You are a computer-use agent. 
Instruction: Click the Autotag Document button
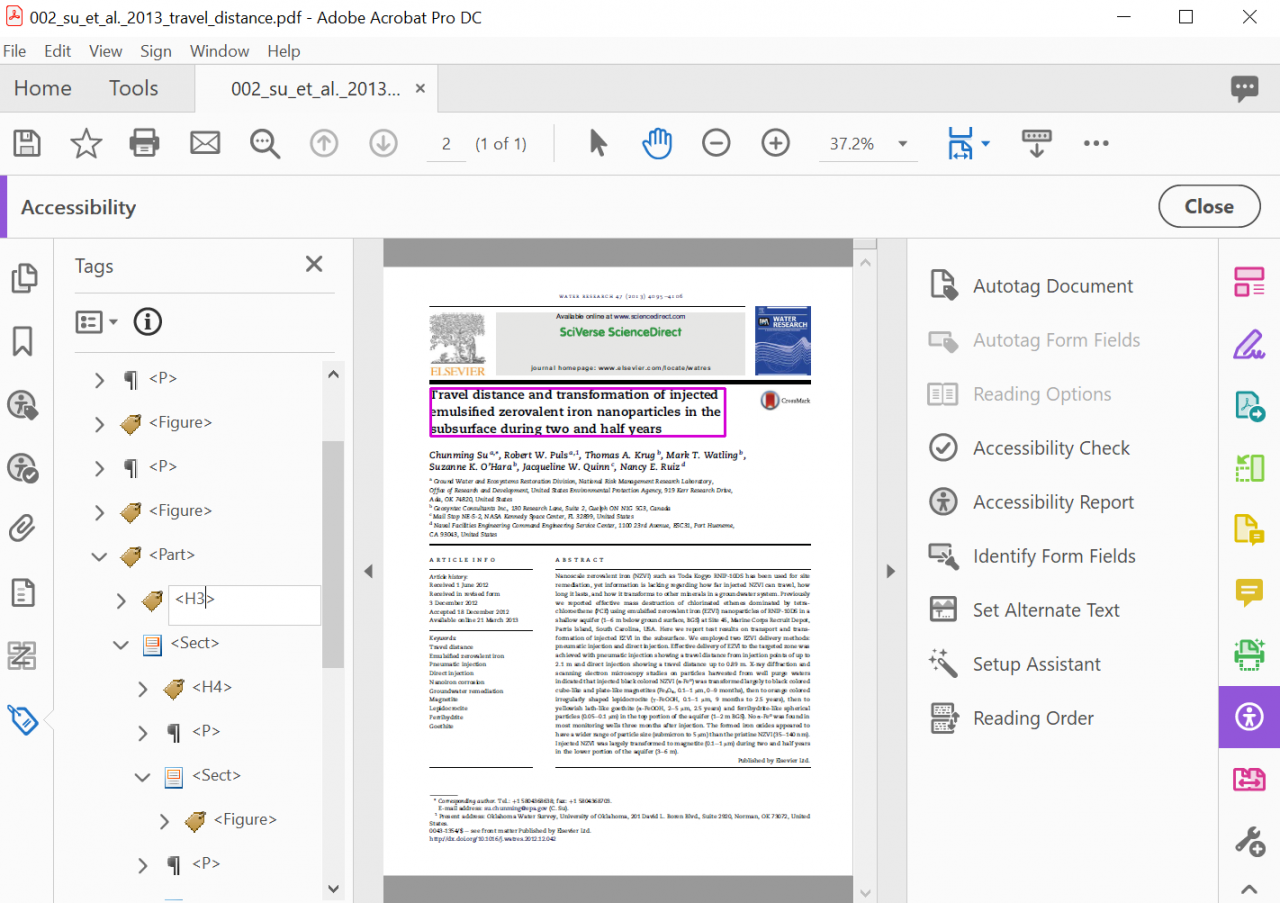pyautogui.click(x=1052, y=285)
